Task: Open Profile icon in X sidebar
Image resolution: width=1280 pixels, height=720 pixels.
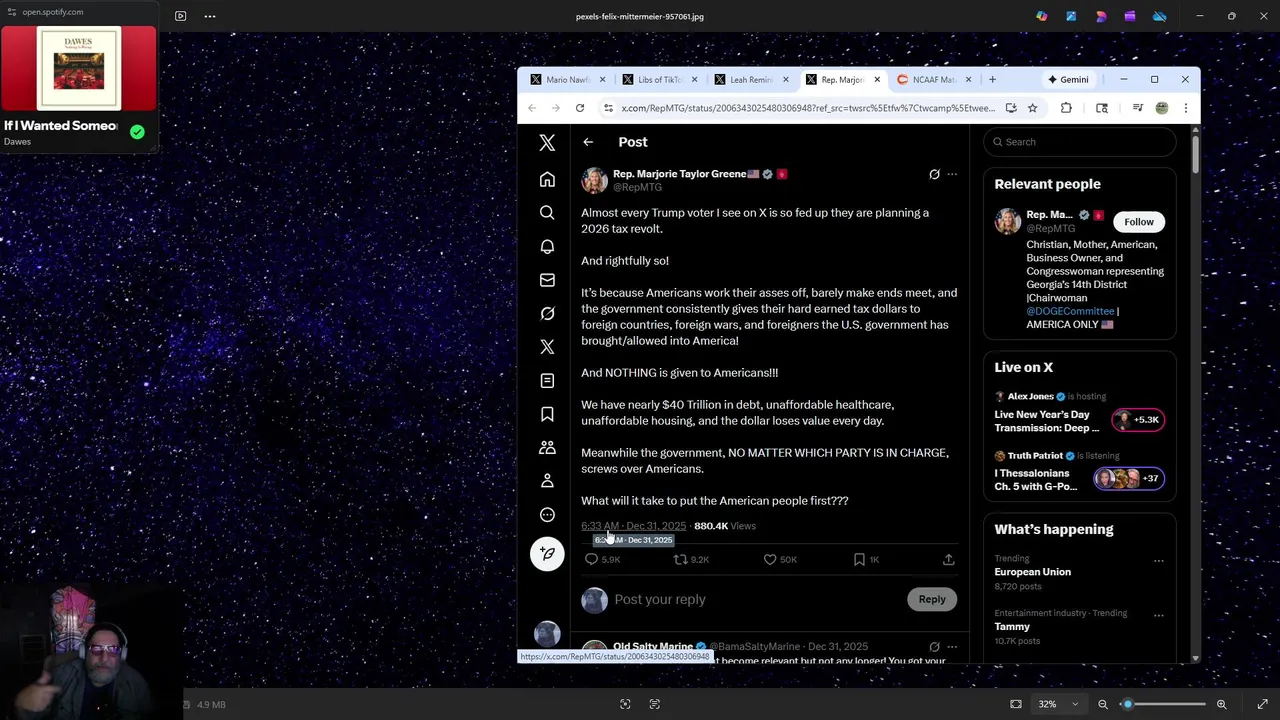Action: [547, 481]
